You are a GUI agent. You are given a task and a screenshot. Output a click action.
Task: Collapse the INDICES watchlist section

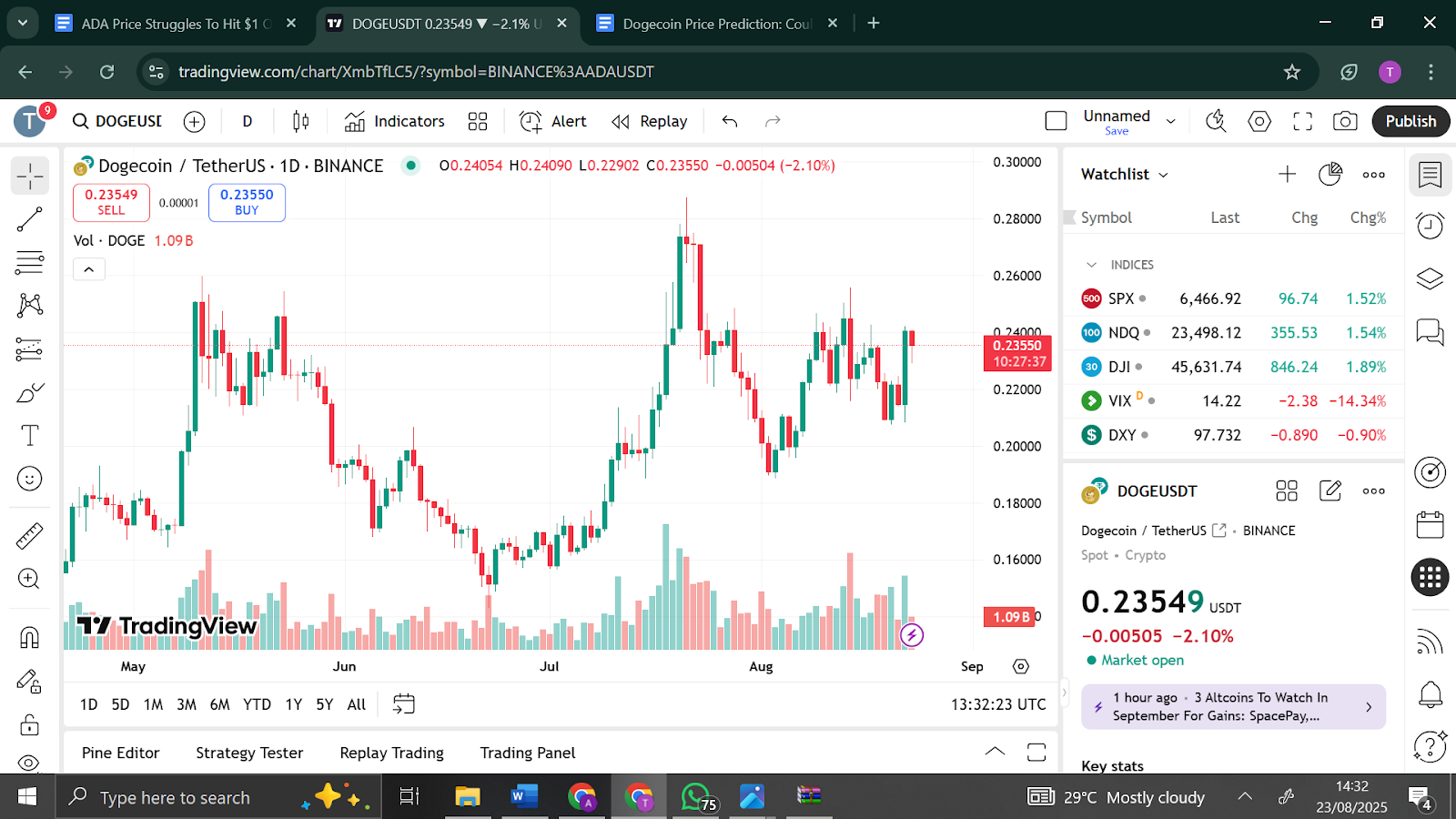click(1091, 265)
